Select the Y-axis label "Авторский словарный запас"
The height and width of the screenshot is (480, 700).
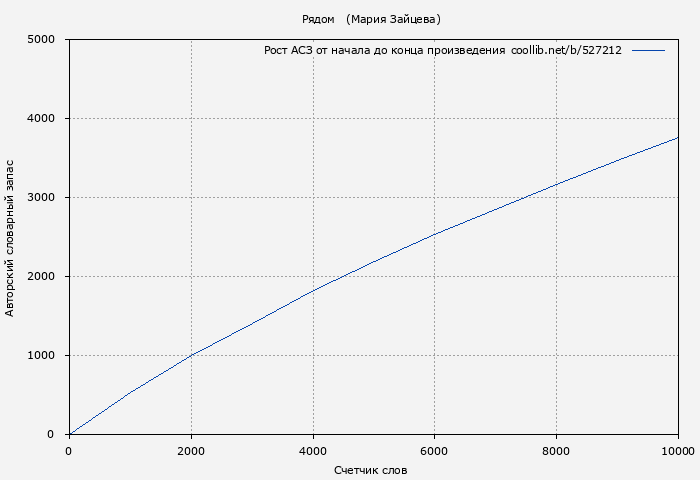click(11, 236)
